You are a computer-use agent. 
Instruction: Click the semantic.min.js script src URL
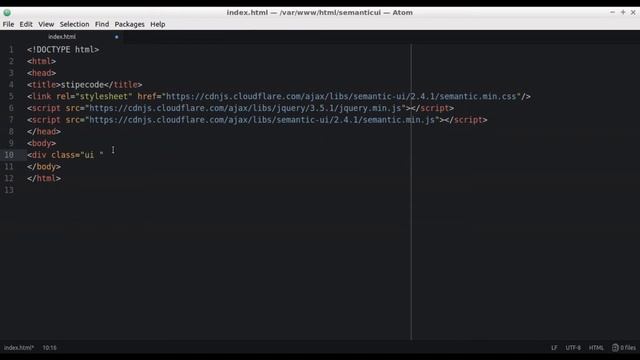pyautogui.click(x=262, y=120)
